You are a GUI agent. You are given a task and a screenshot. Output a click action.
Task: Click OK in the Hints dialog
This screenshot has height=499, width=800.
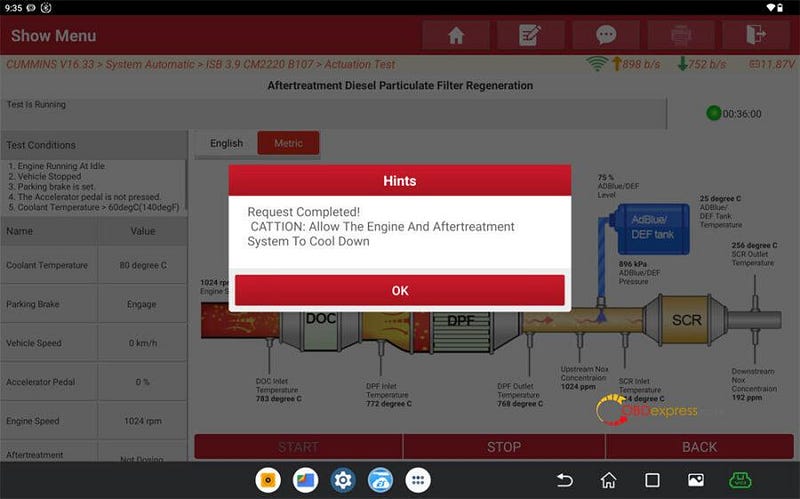click(x=399, y=290)
